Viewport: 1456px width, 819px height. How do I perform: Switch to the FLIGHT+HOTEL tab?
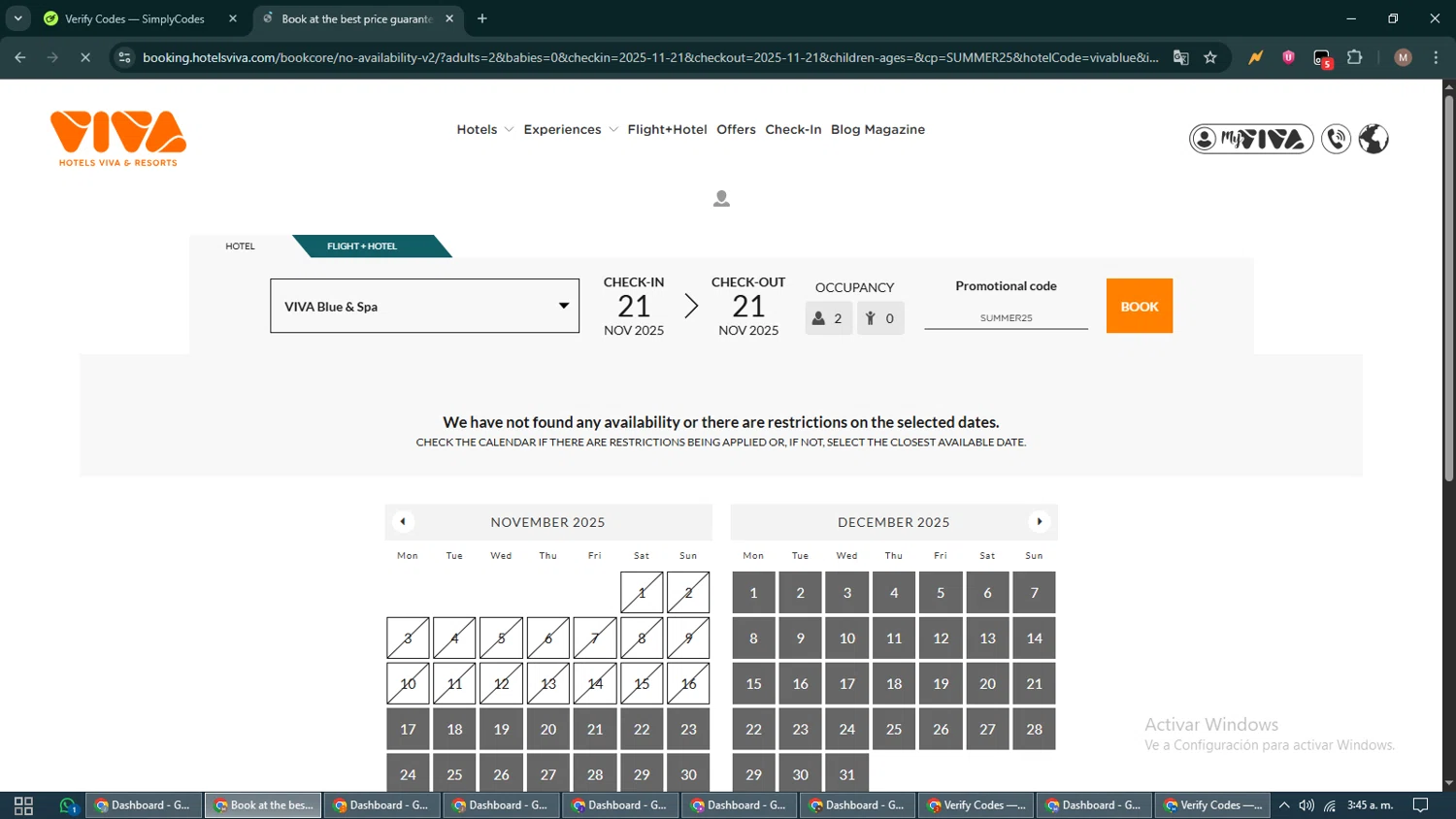[x=362, y=246]
